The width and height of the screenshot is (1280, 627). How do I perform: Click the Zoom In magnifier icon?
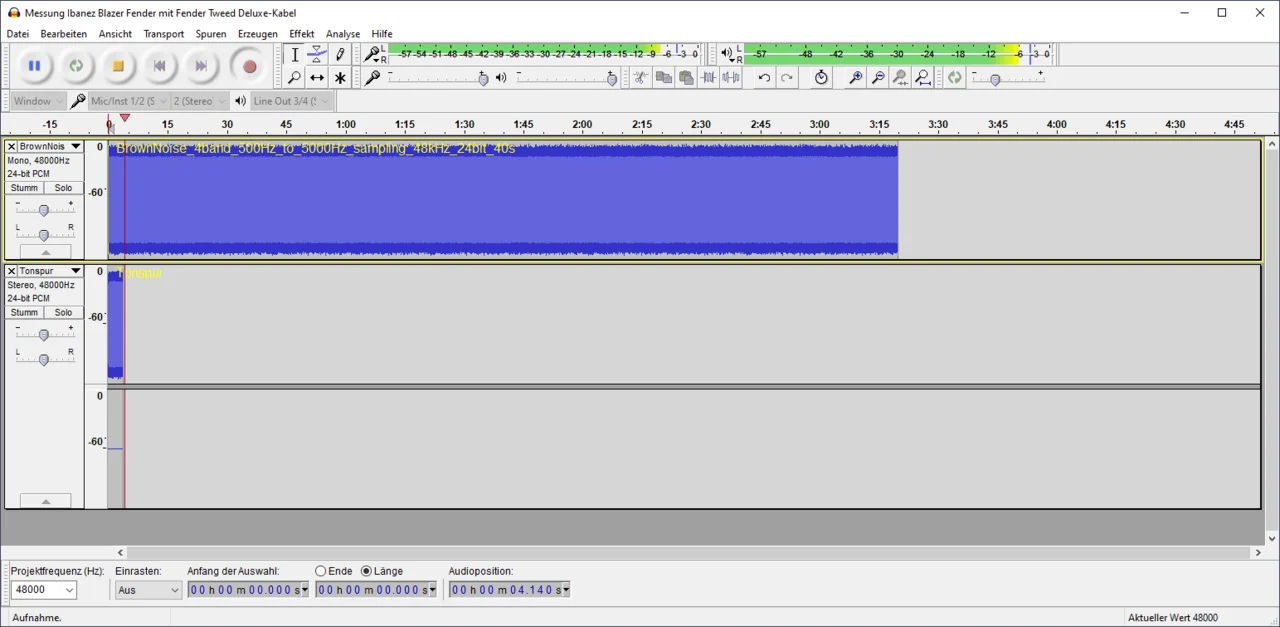coord(855,78)
